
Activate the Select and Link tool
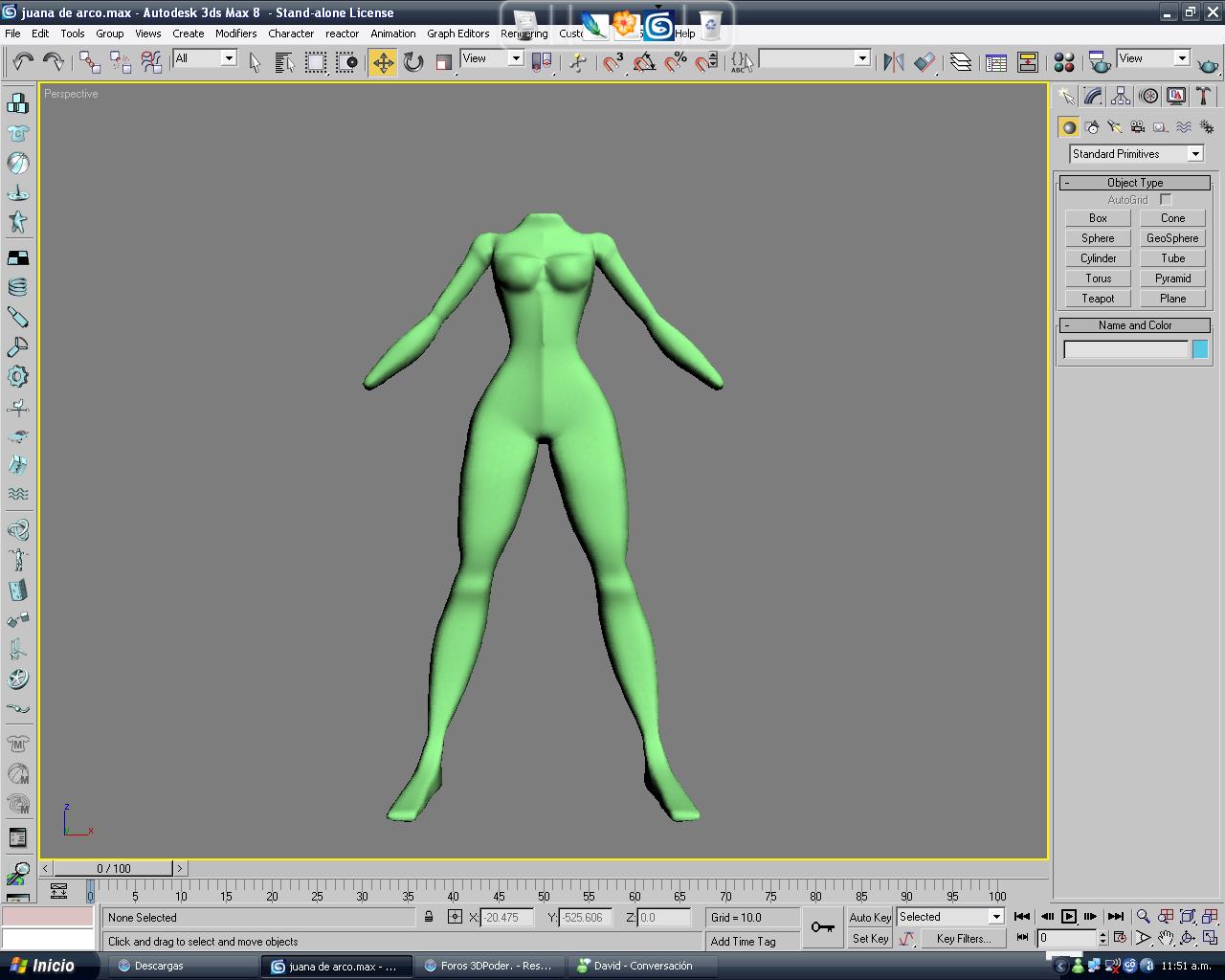tap(90, 62)
